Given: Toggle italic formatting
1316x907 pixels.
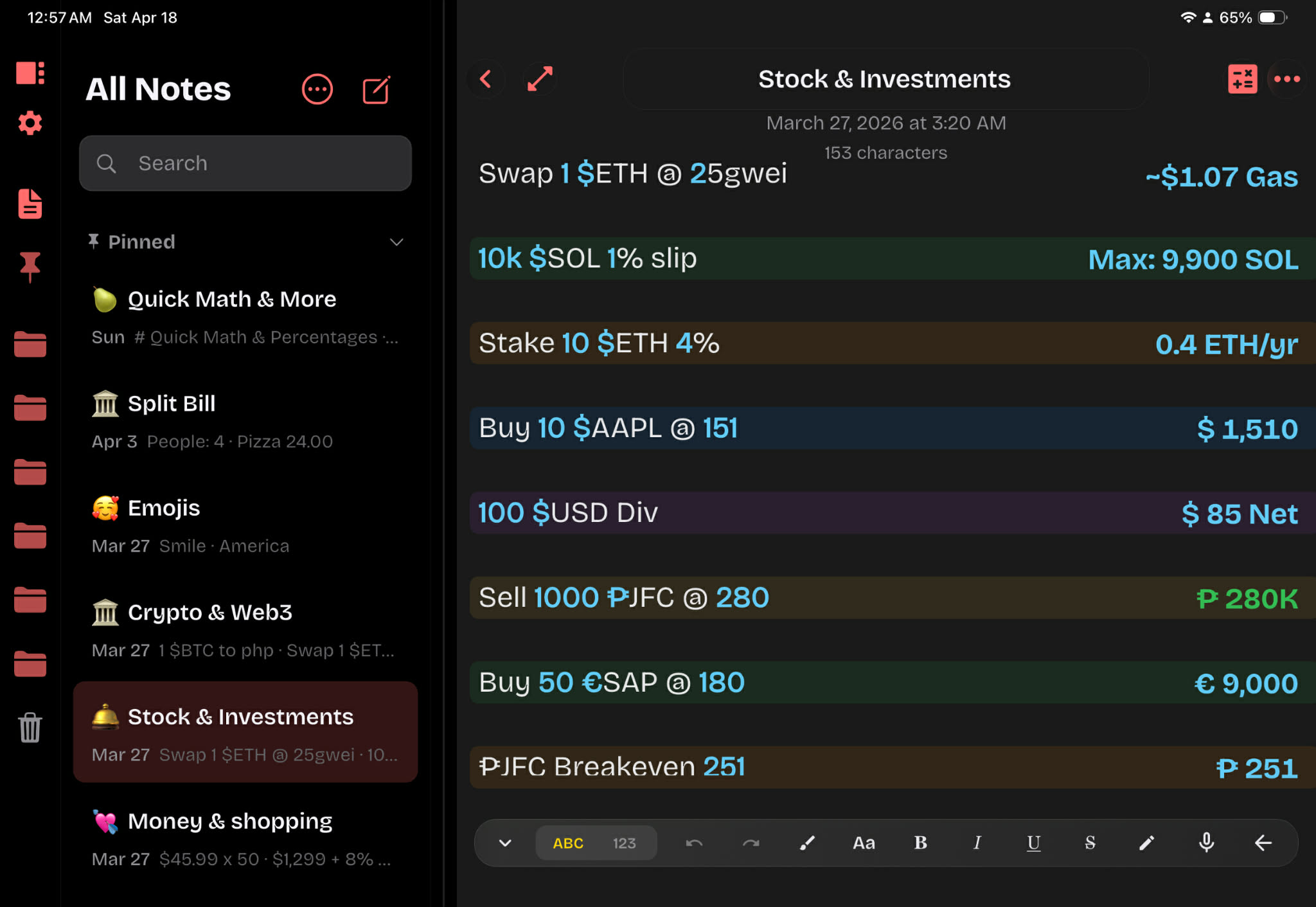Looking at the screenshot, I should tap(976, 843).
